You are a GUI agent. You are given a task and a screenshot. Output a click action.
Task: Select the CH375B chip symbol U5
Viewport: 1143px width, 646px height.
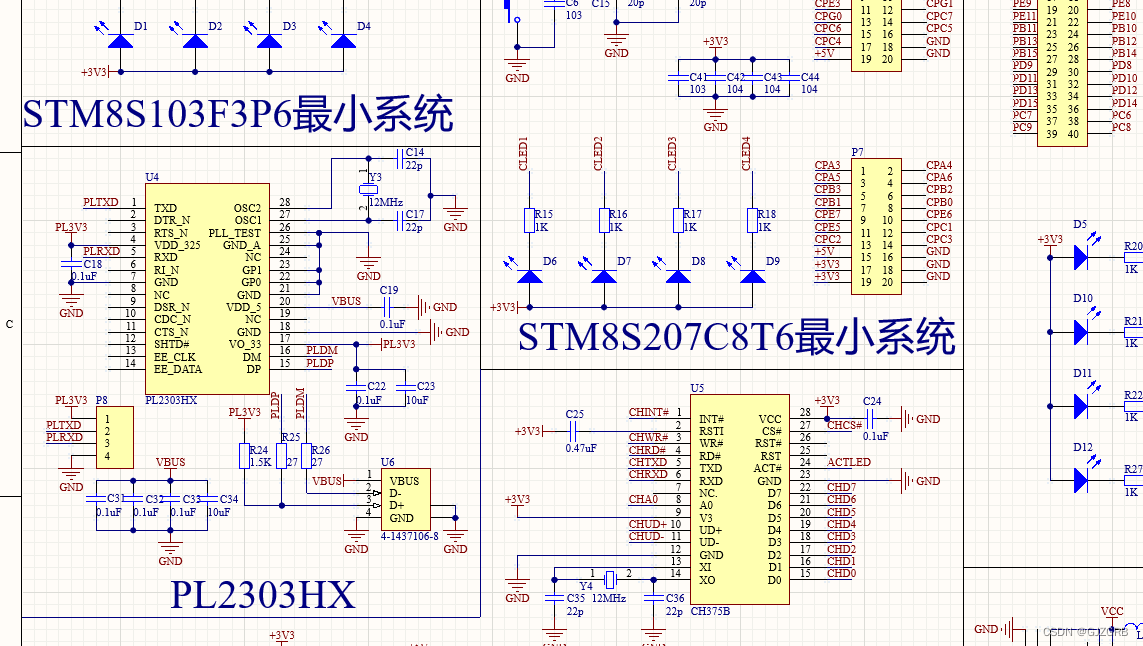tap(740, 500)
